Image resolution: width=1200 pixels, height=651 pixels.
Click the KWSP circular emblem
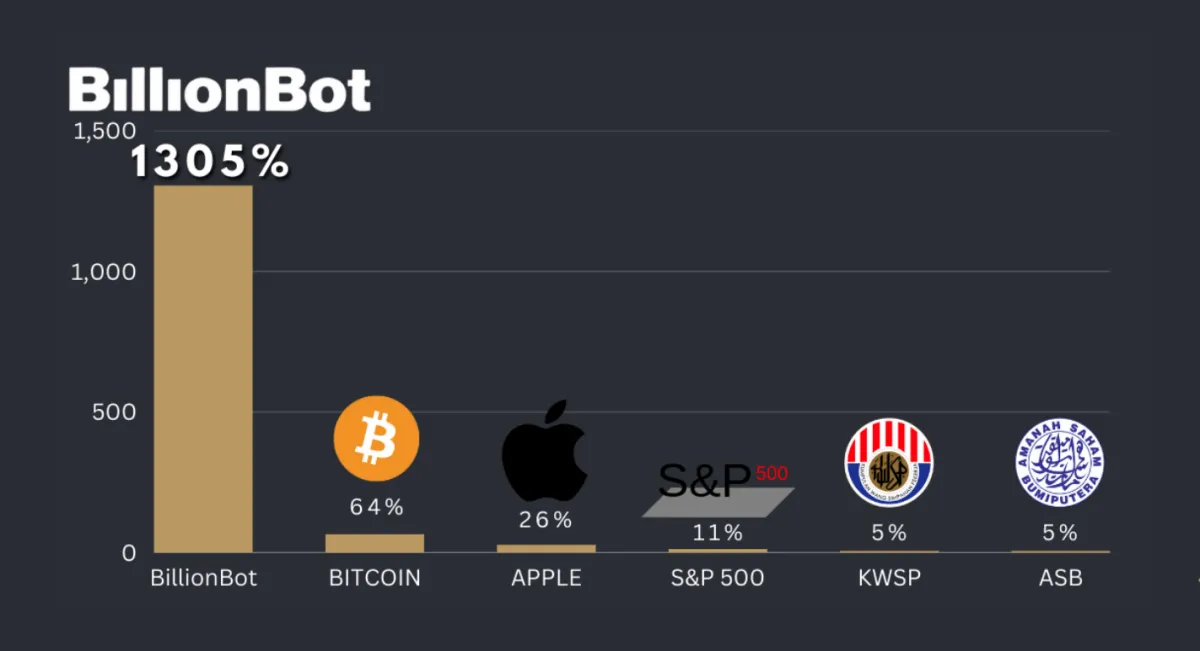coord(888,463)
